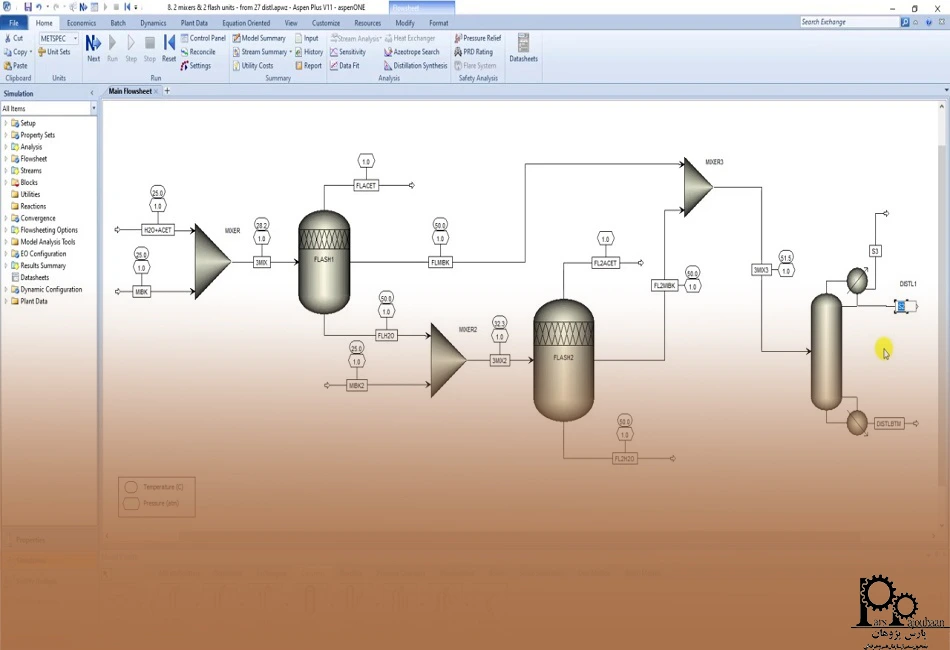Select the MIXER3 block

(x=698, y=187)
